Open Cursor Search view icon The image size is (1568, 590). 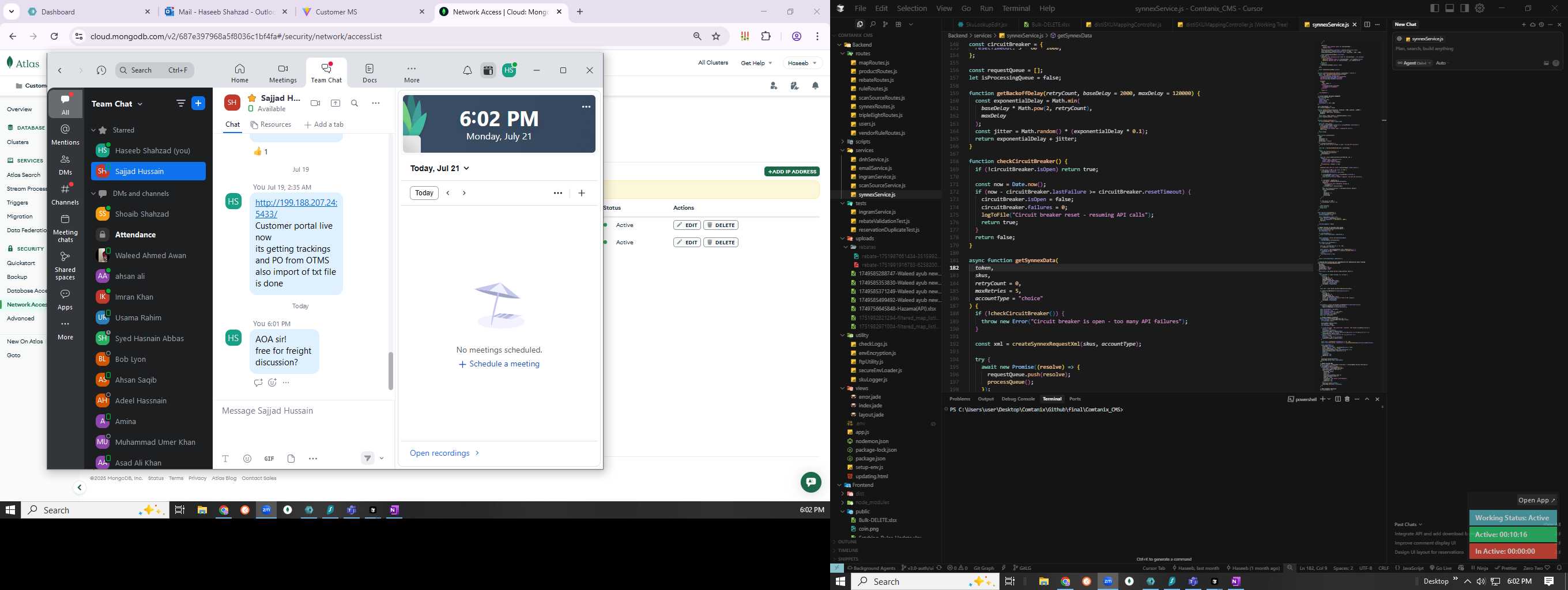872,24
